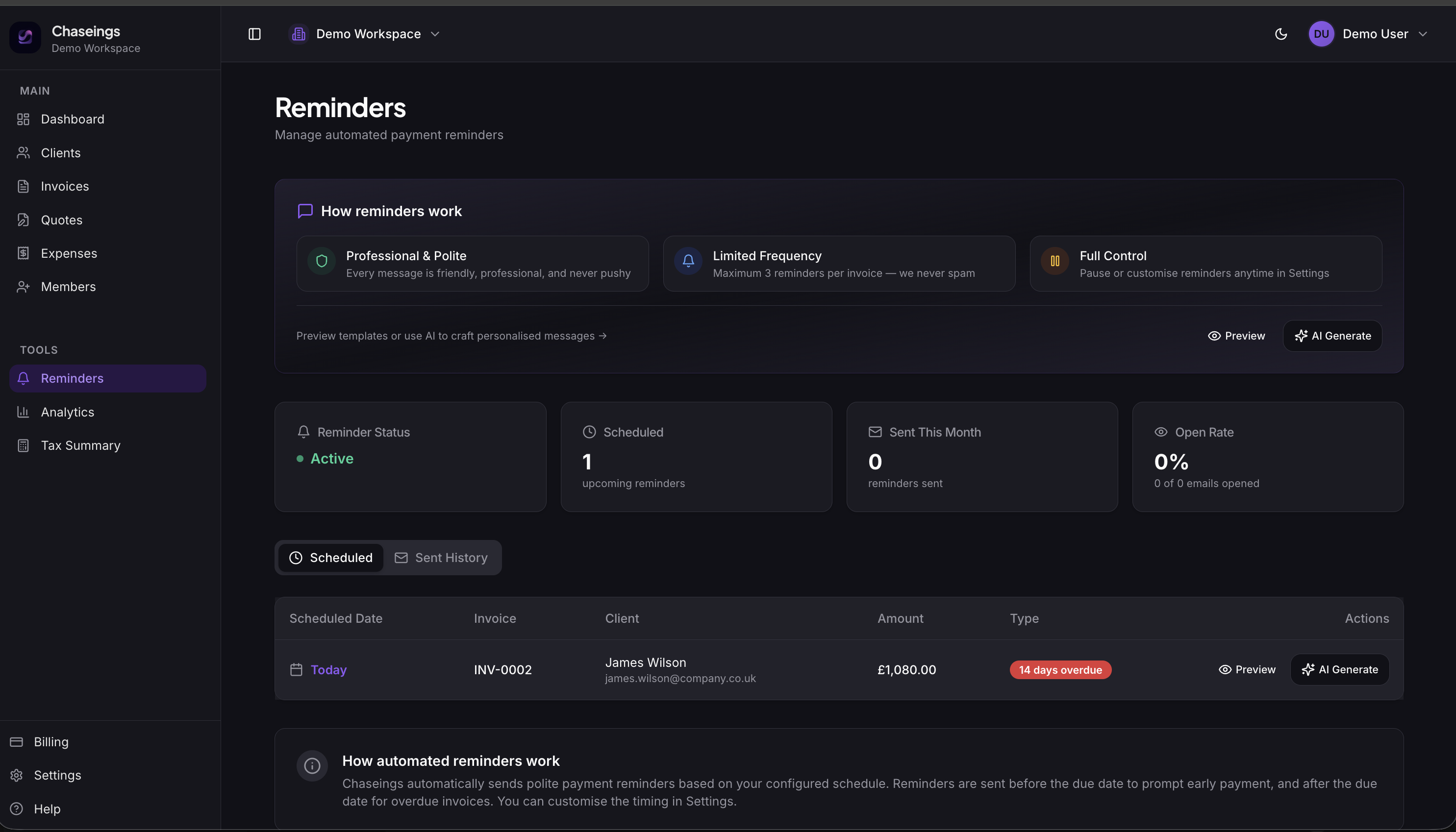This screenshot has width=1456, height=832.
Task: Click Preview in How reminders work card
Action: click(x=1236, y=336)
